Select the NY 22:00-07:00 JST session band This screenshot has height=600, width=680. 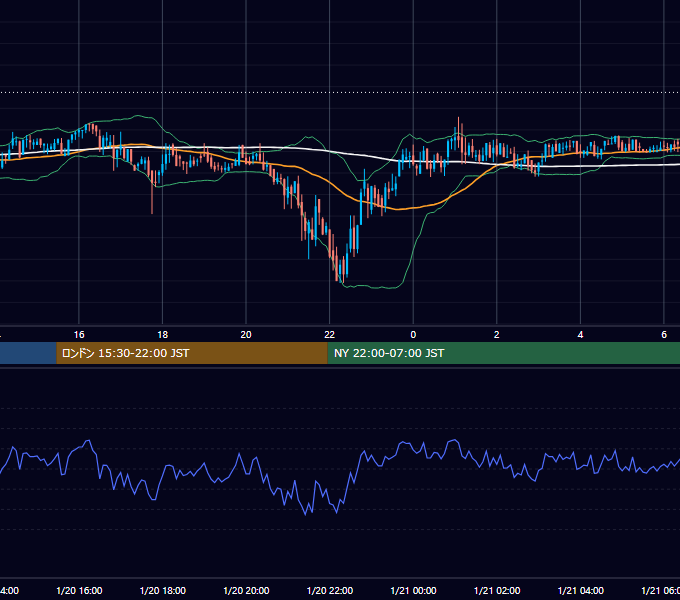click(x=503, y=353)
